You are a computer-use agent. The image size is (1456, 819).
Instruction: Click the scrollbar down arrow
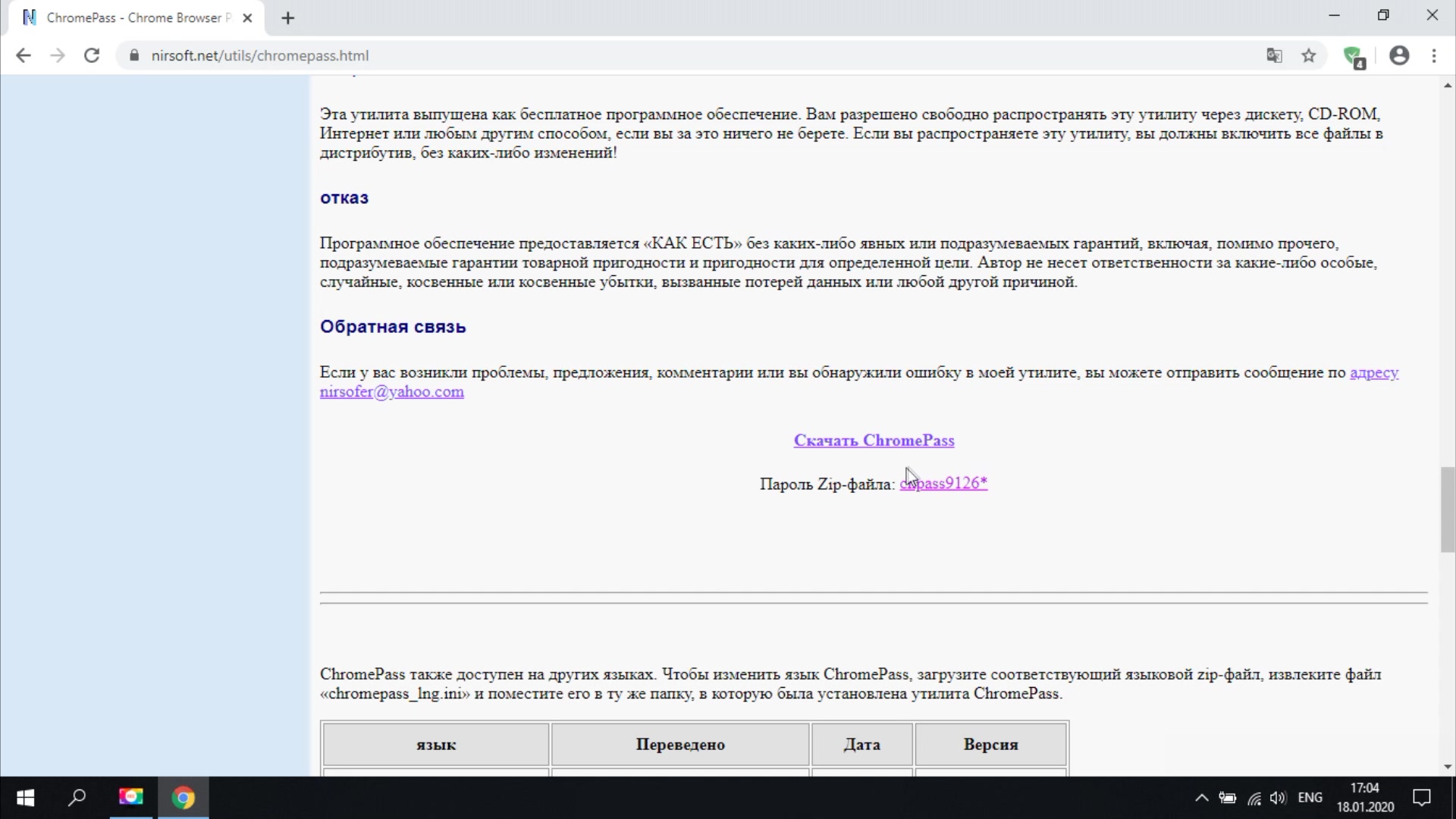(x=1448, y=767)
